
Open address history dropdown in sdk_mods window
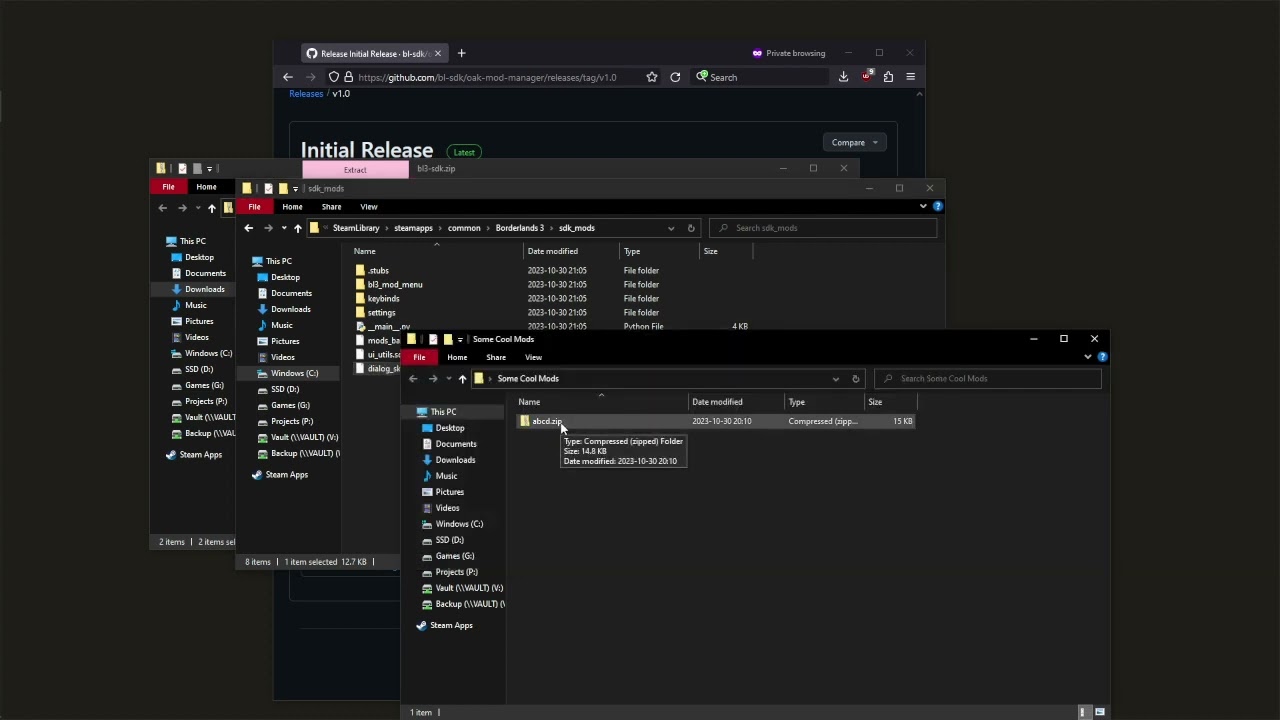click(670, 228)
